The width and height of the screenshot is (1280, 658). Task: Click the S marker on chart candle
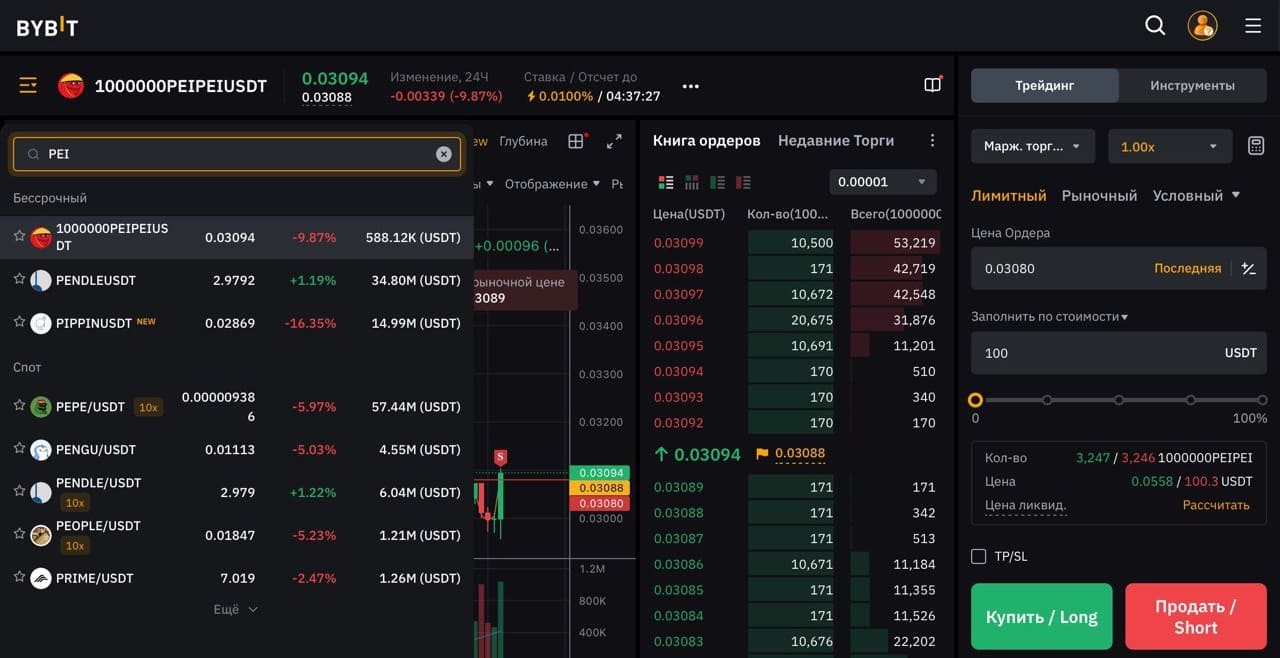501,458
